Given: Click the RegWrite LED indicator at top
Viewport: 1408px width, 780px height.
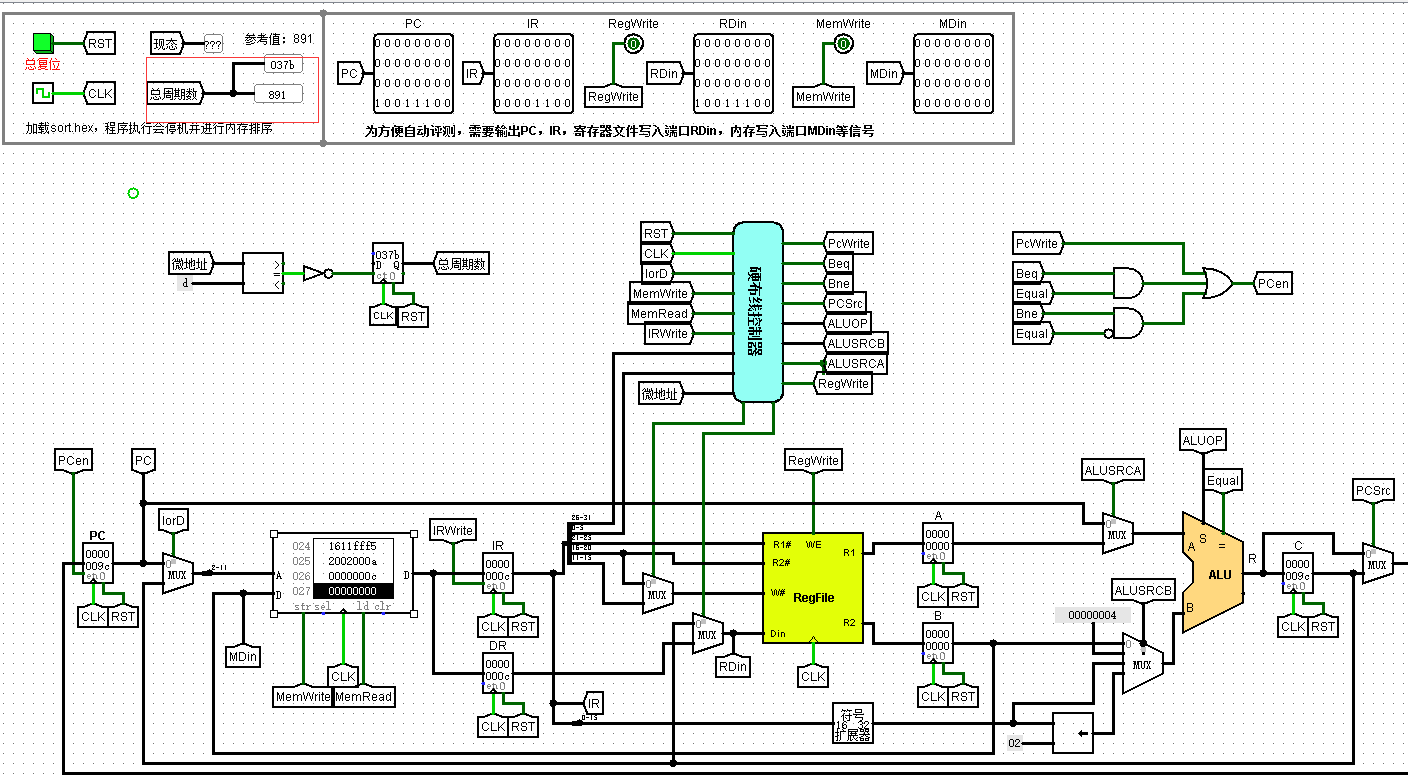Looking at the screenshot, I should pos(634,44).
